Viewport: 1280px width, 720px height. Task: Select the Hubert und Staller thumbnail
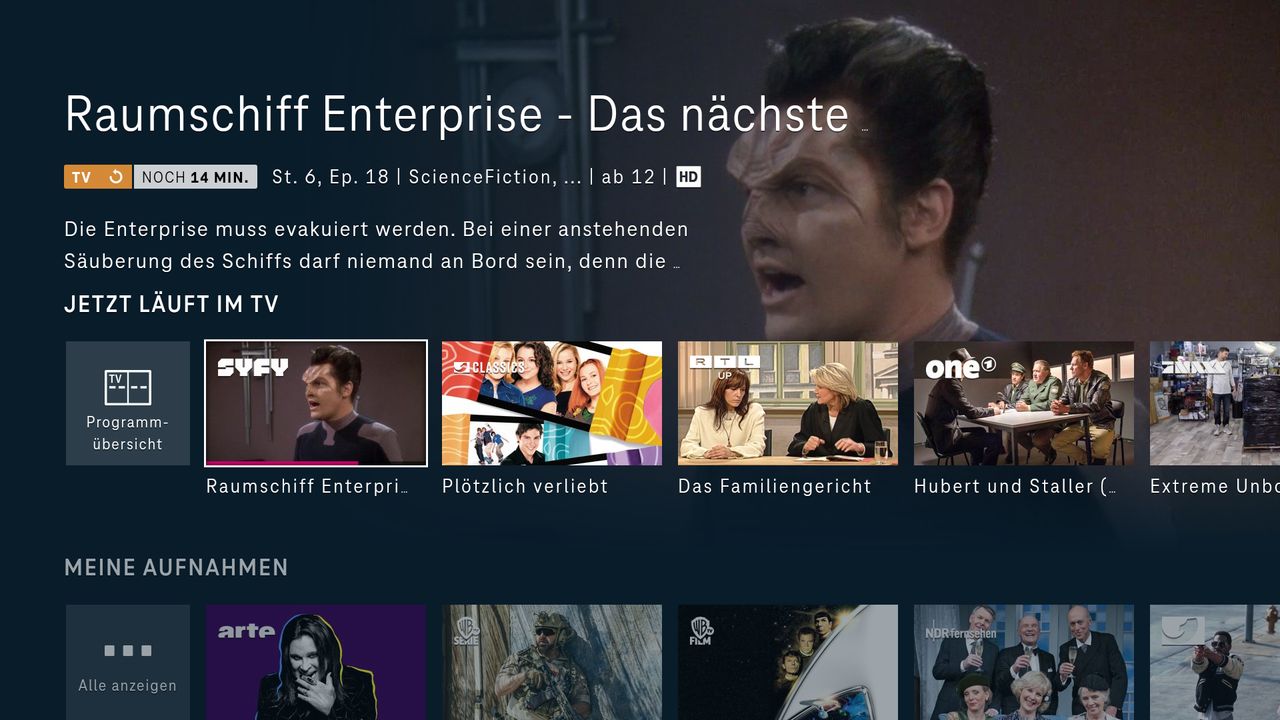click(x=1024, y=403)
